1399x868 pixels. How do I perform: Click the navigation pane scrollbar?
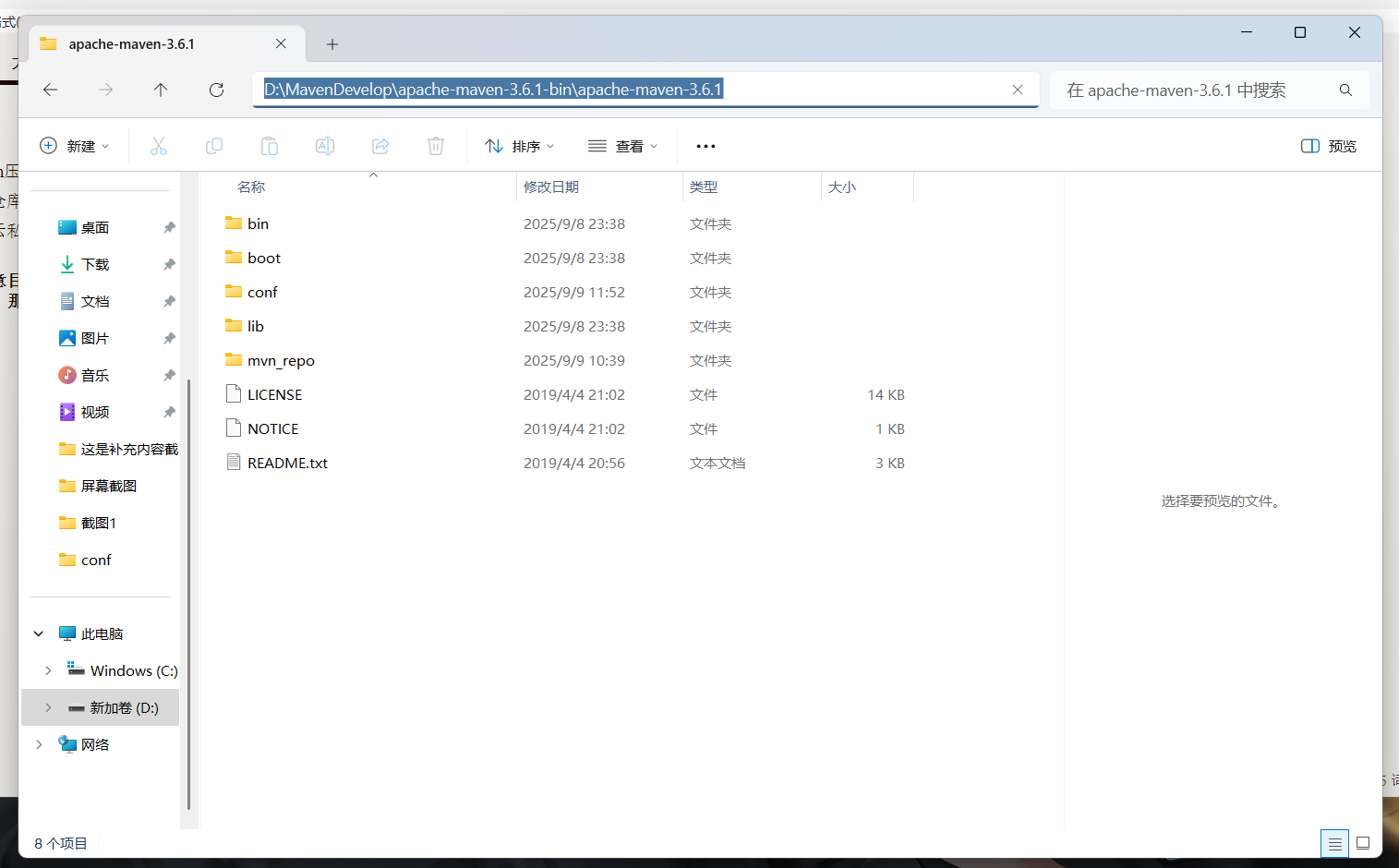click(x=188, y=594)
